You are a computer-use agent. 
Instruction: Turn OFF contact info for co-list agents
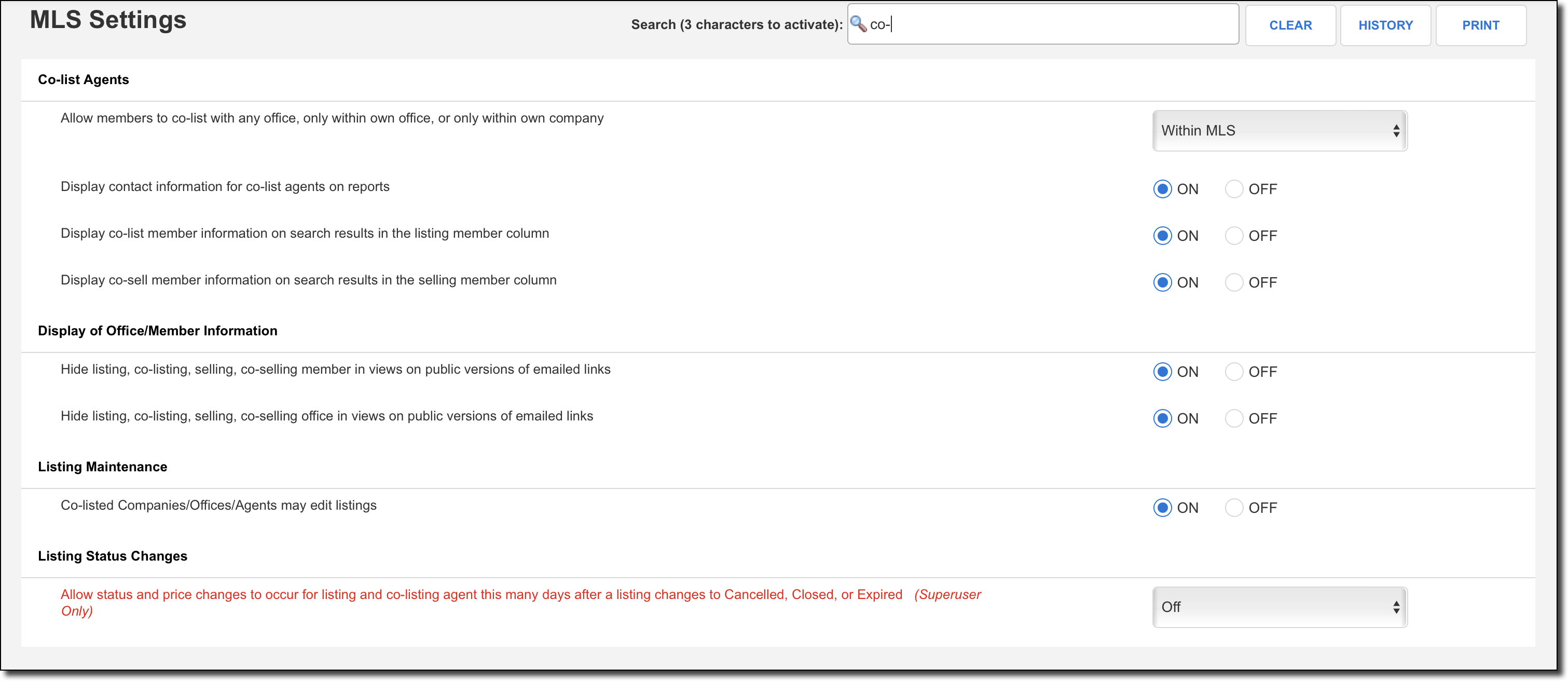click(1233, 189)
